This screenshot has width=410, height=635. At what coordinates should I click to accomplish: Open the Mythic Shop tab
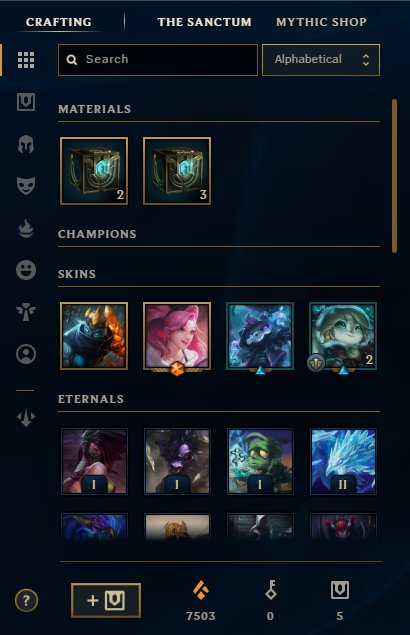pyautogui.click(x=321, y=22)
